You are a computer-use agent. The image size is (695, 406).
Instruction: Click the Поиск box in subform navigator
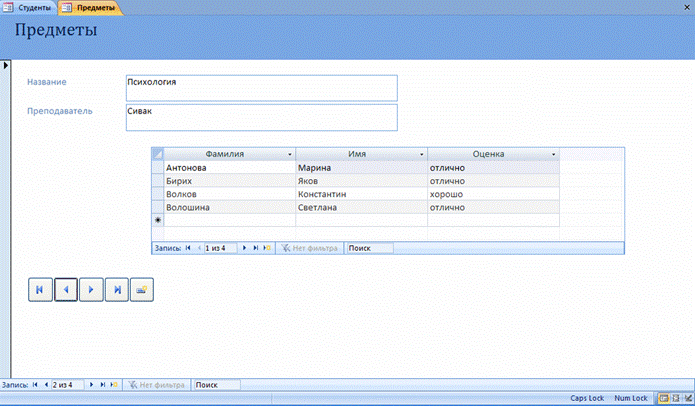[x=369, y=248]
